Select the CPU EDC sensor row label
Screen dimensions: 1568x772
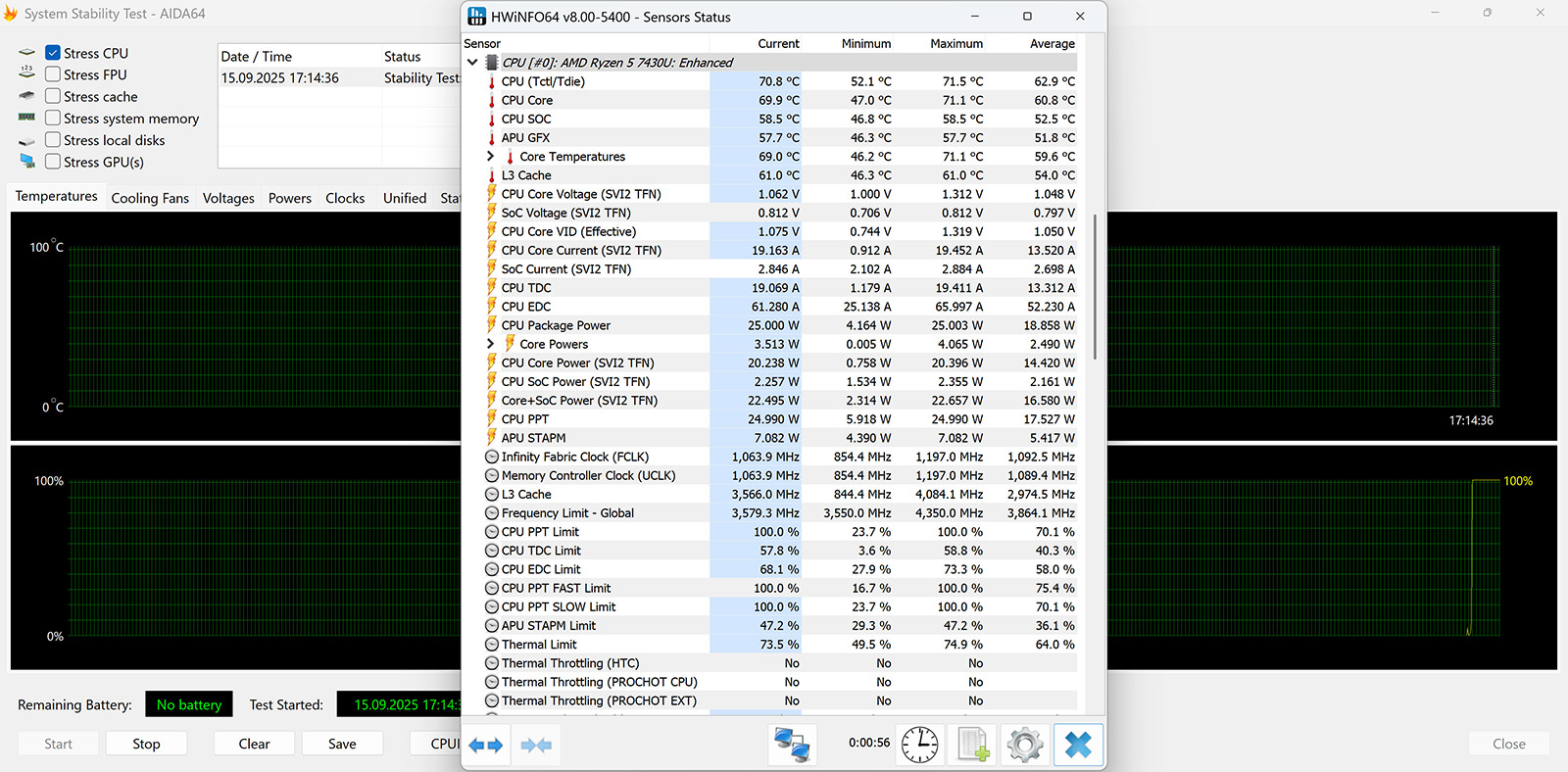tap(526, 307)
